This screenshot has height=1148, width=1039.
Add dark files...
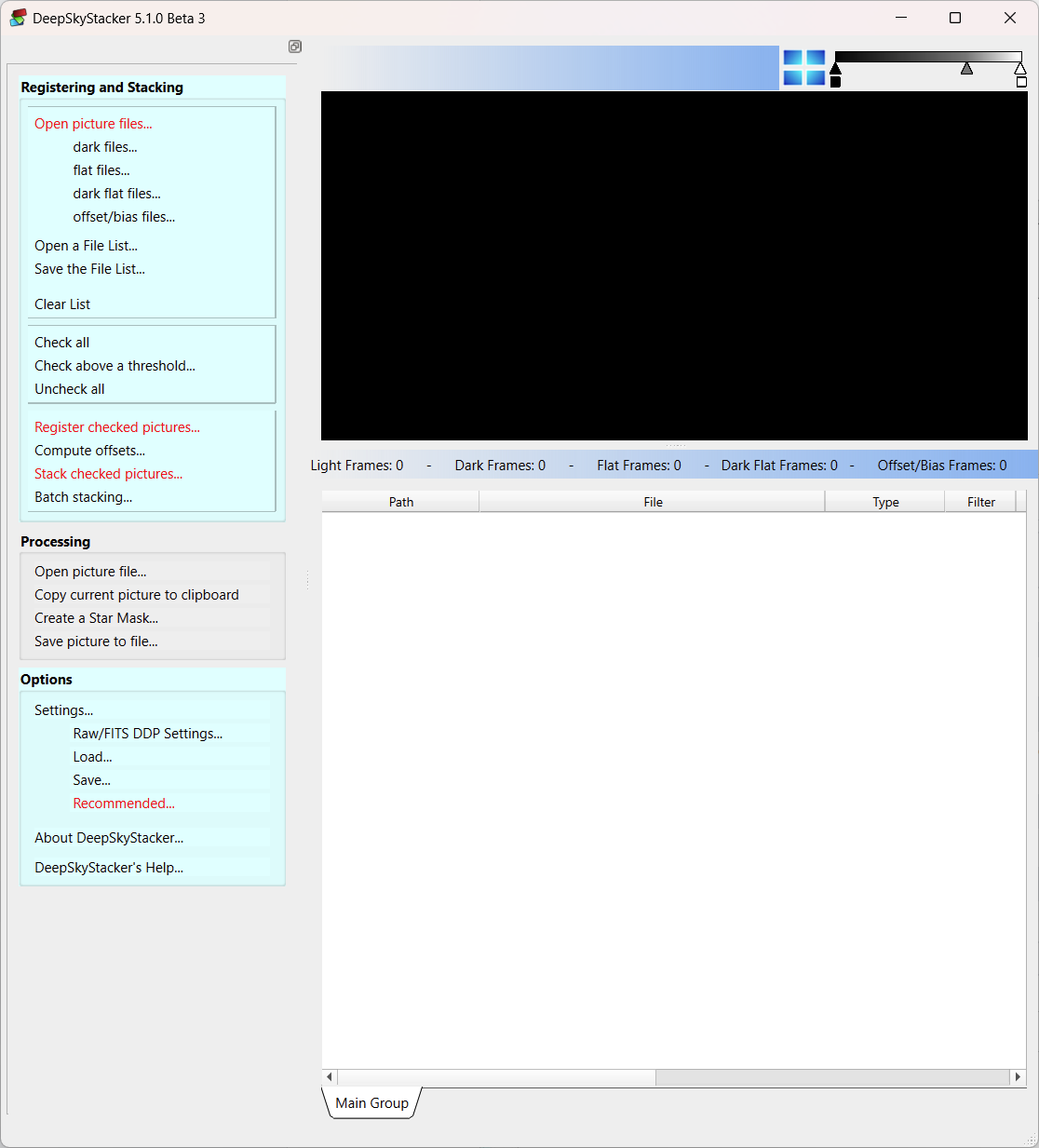(105, 147)
